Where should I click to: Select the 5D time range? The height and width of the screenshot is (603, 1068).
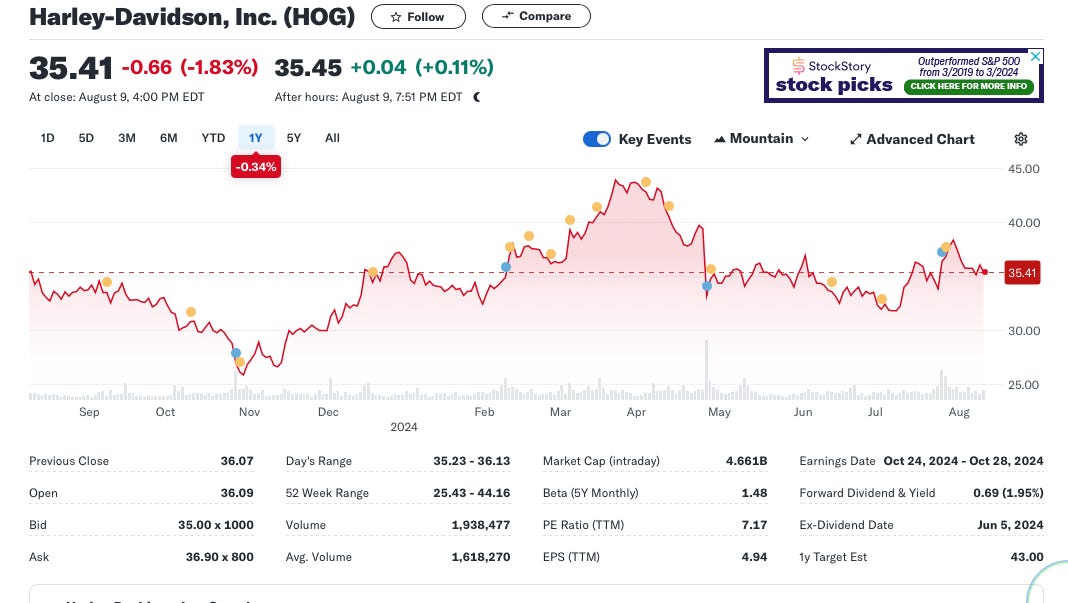[x=86, y=138]
